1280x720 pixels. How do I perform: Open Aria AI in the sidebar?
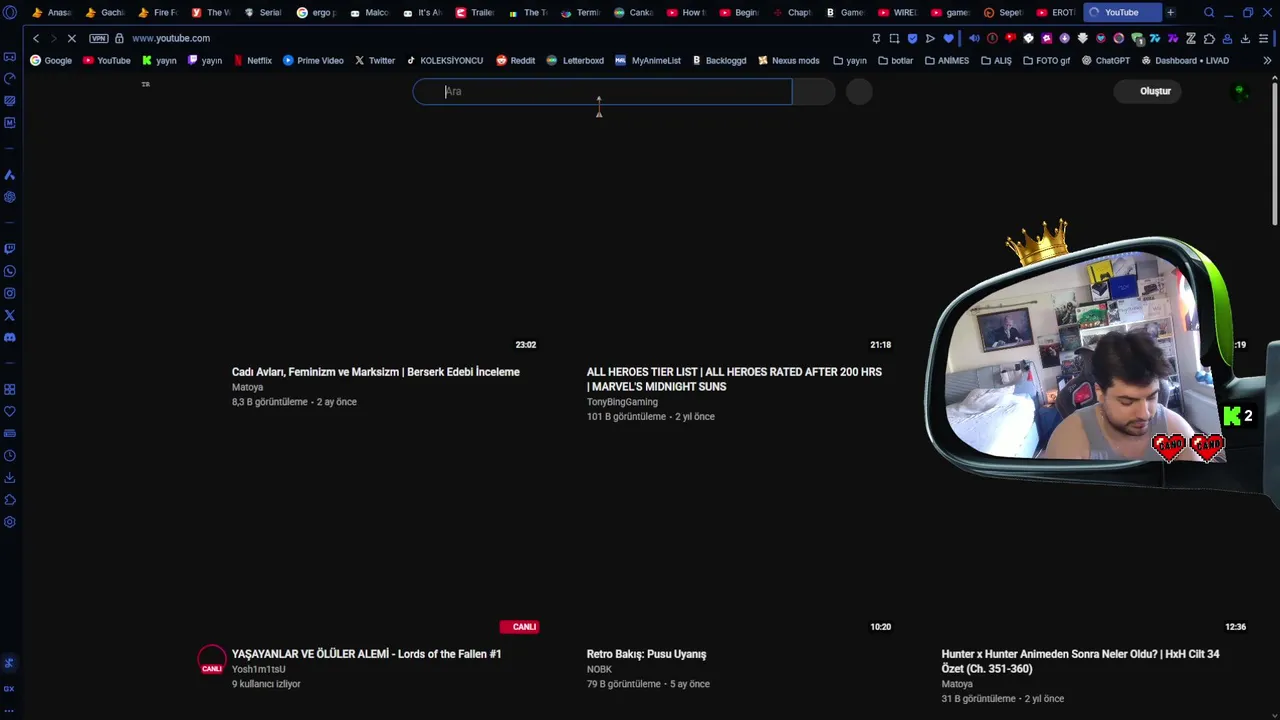(x=10, y=175)
